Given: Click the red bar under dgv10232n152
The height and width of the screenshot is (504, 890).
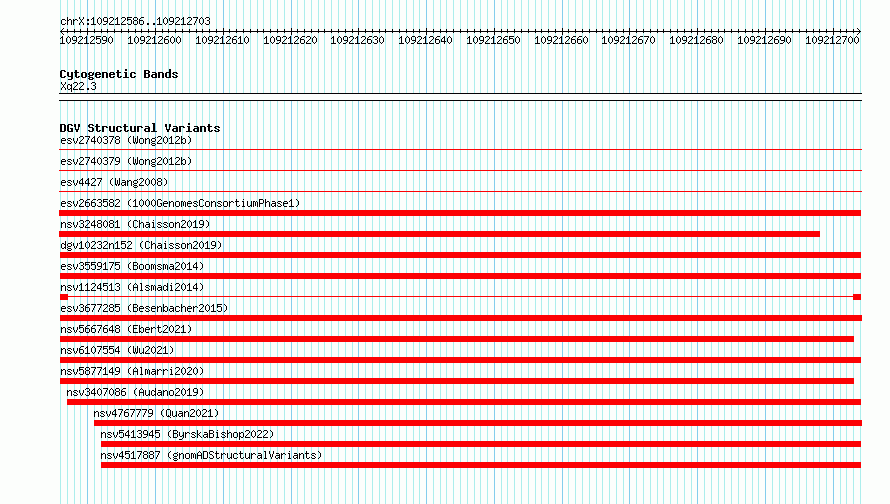Looking at the screenshot, I should tap(460, 255).
